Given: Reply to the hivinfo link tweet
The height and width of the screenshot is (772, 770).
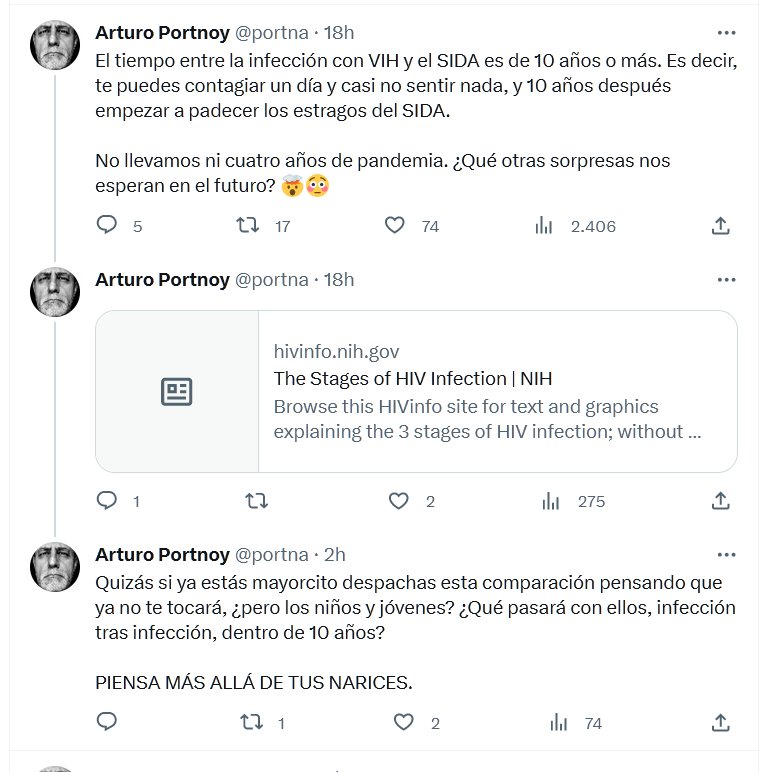Looking at the screenshot, I should click(x=107, y=501).
